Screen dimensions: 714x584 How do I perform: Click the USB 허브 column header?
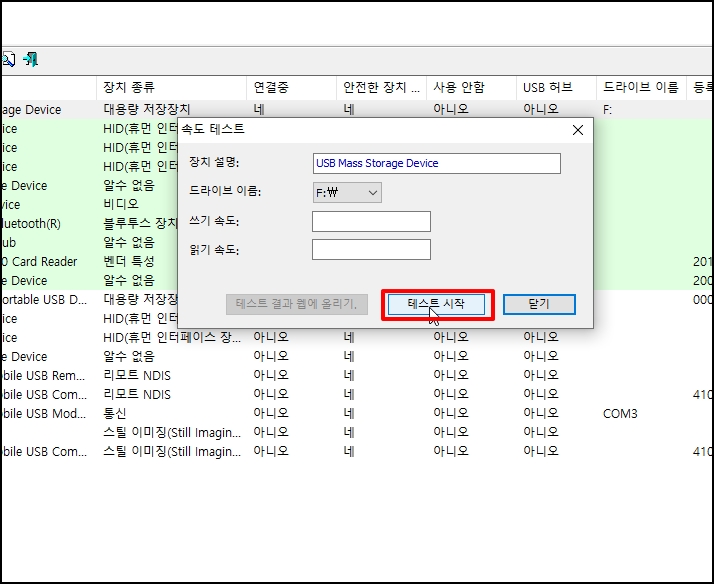(x=556, y=87)
